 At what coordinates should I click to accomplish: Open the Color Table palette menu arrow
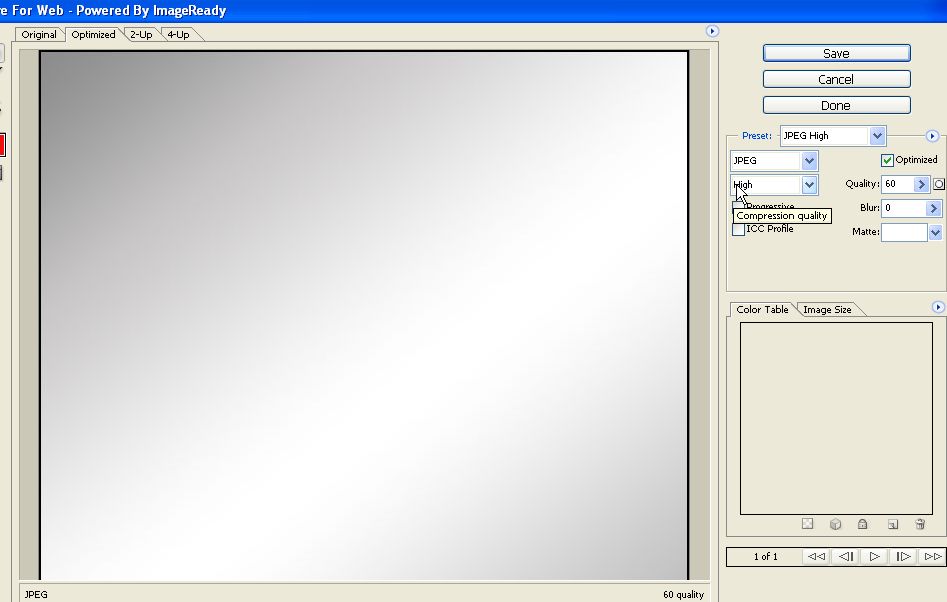coord(938,307)
